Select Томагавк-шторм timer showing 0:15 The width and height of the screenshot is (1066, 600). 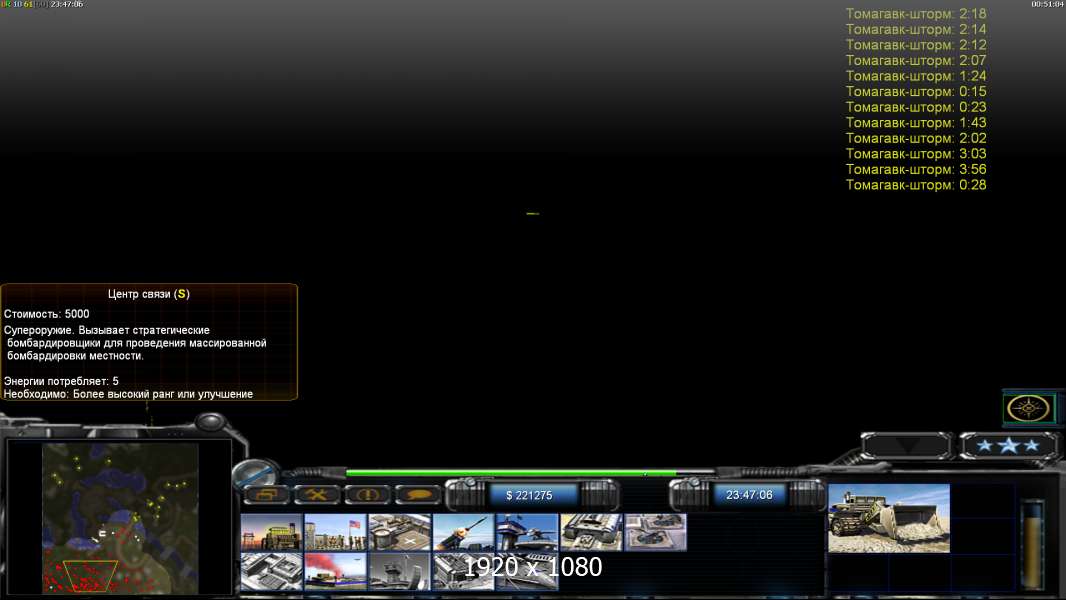(915, 92)
